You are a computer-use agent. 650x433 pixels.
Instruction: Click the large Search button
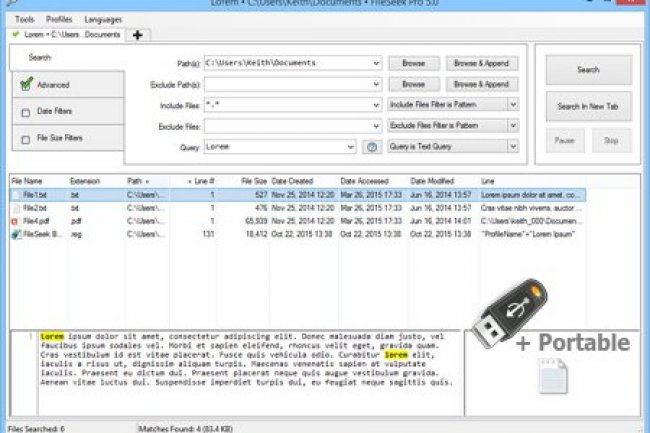(x=589, y=70)
